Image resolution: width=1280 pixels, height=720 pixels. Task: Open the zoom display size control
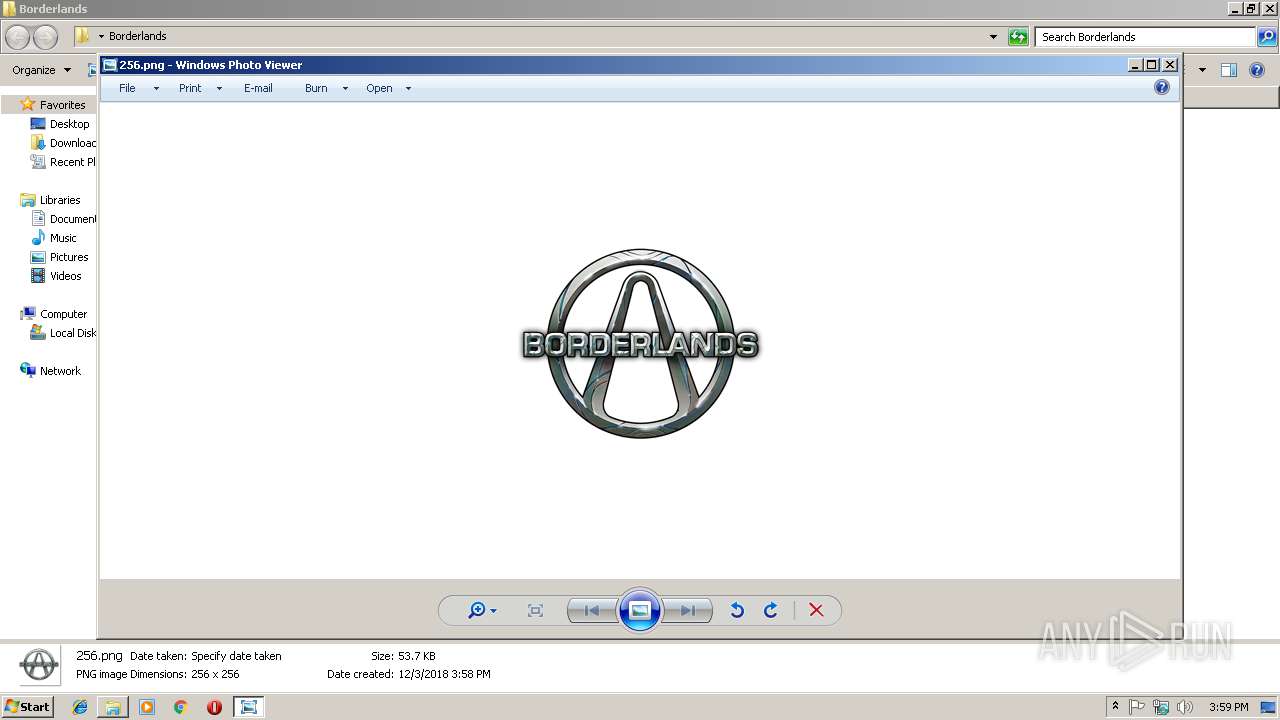483,610
